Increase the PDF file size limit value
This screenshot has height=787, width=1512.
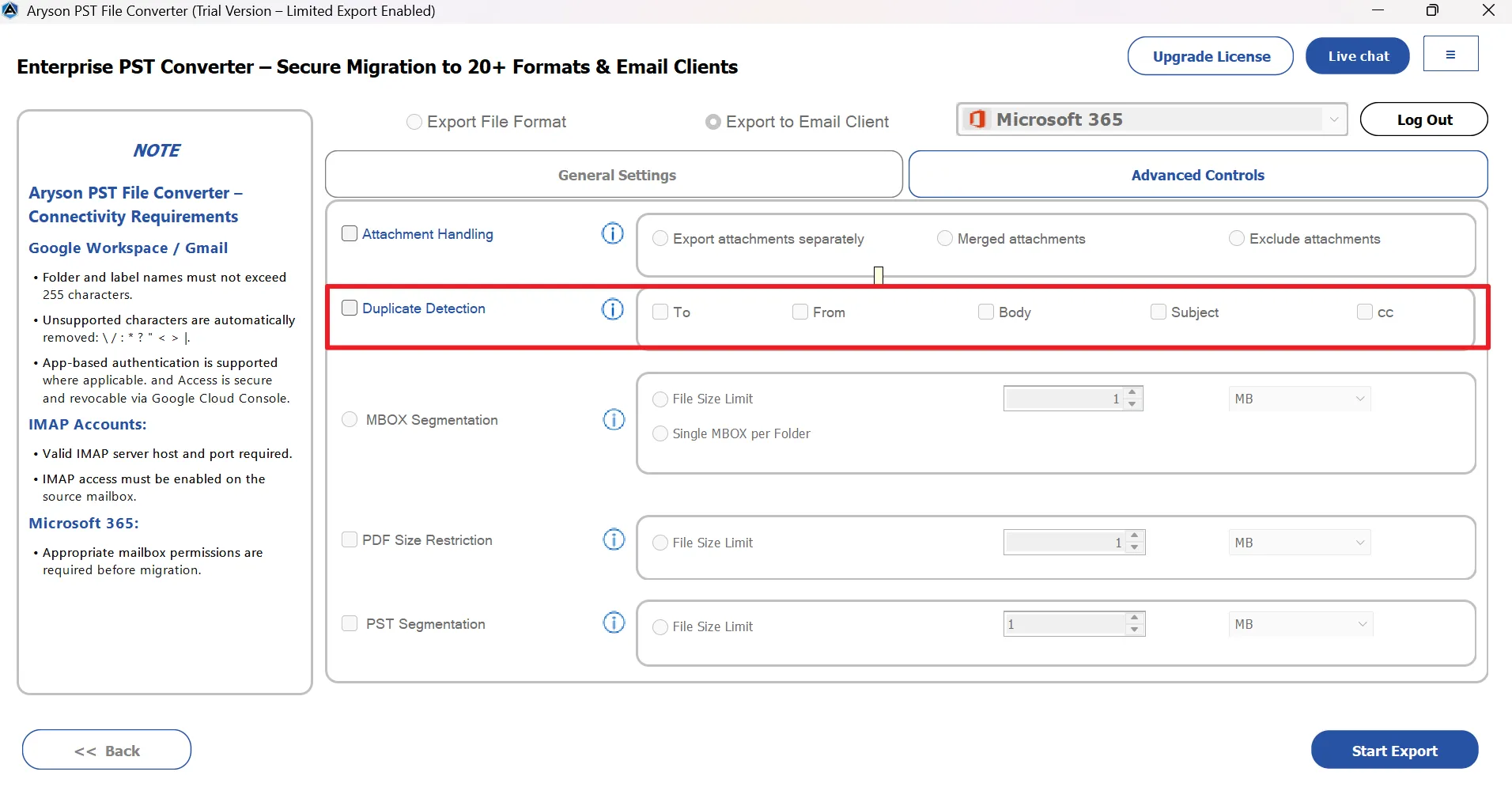(1135, 536)
